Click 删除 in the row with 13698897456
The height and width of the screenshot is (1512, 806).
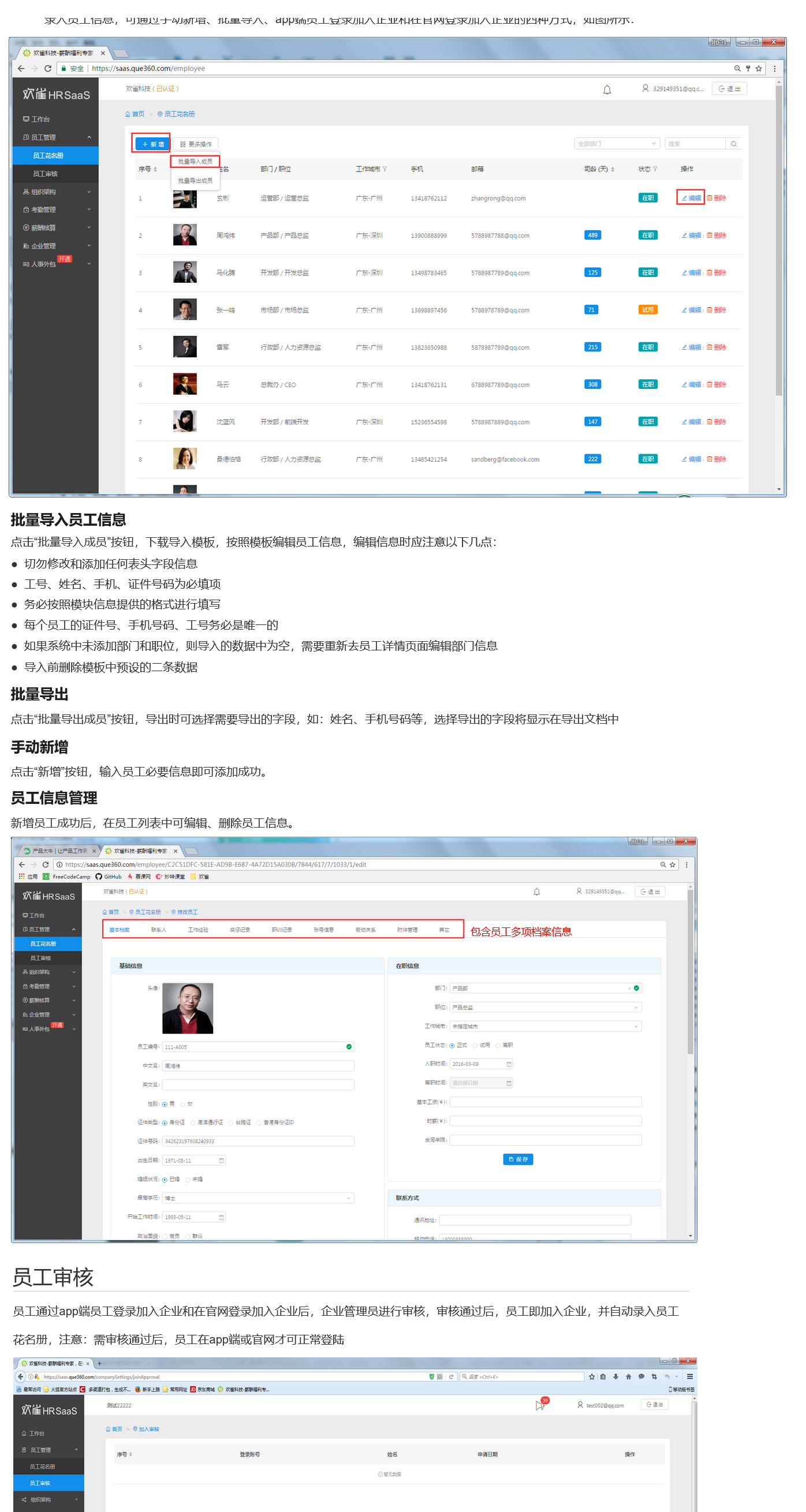717,310
